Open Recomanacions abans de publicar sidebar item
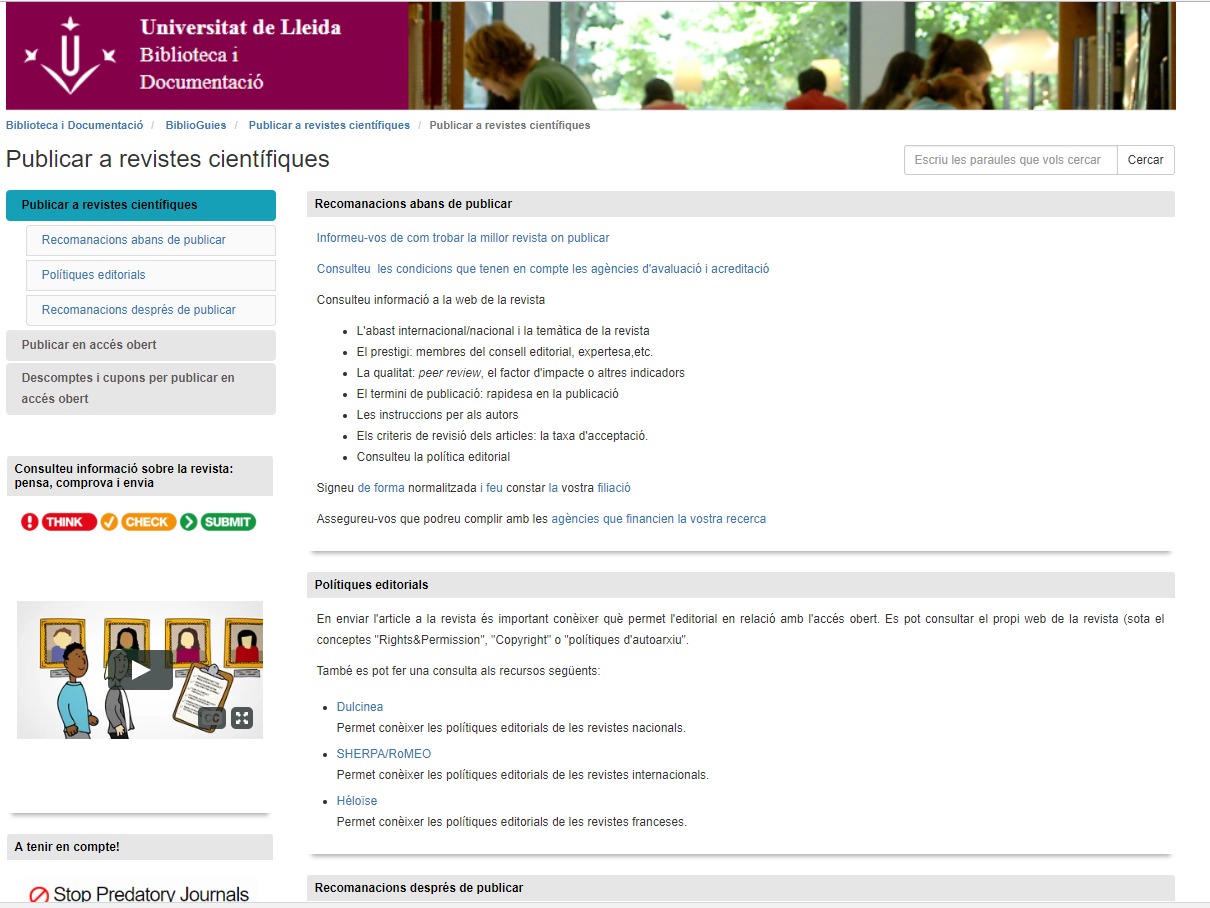 point(150,240)
